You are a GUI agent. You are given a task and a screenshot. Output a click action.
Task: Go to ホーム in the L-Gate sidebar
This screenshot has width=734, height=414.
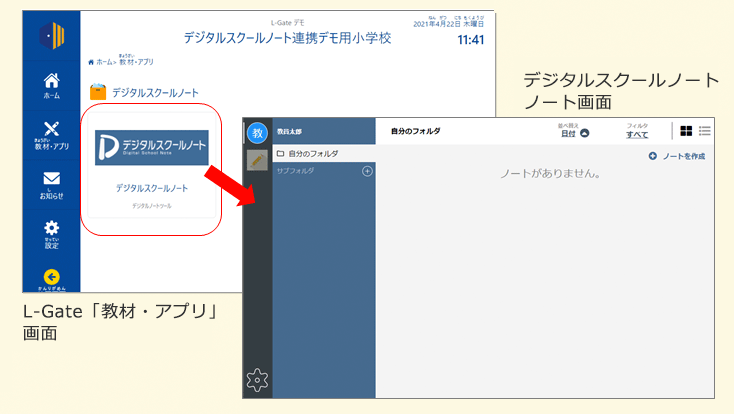(x=51, y=86)
